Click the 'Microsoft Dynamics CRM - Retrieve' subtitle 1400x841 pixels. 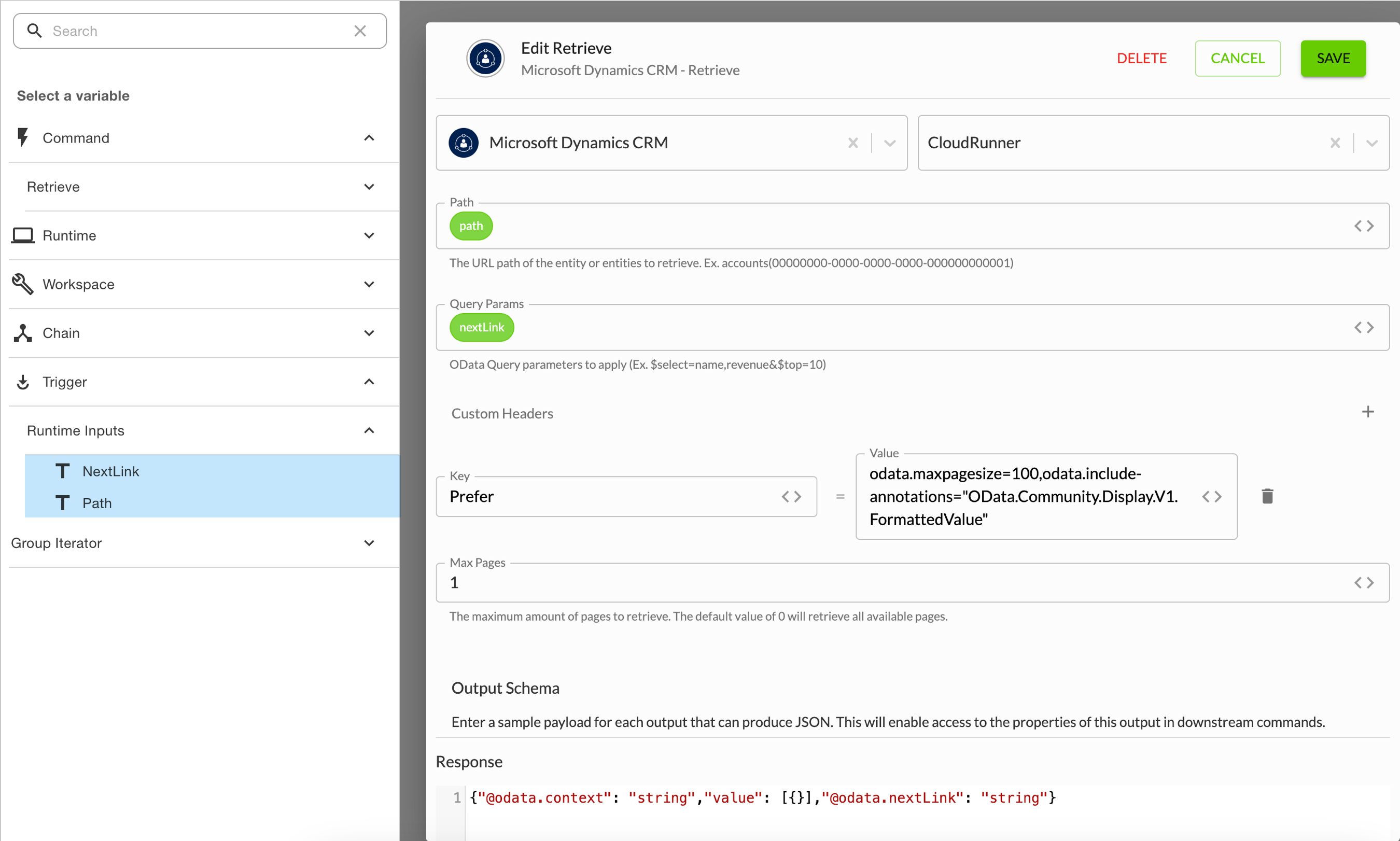(x=630, y=71)
